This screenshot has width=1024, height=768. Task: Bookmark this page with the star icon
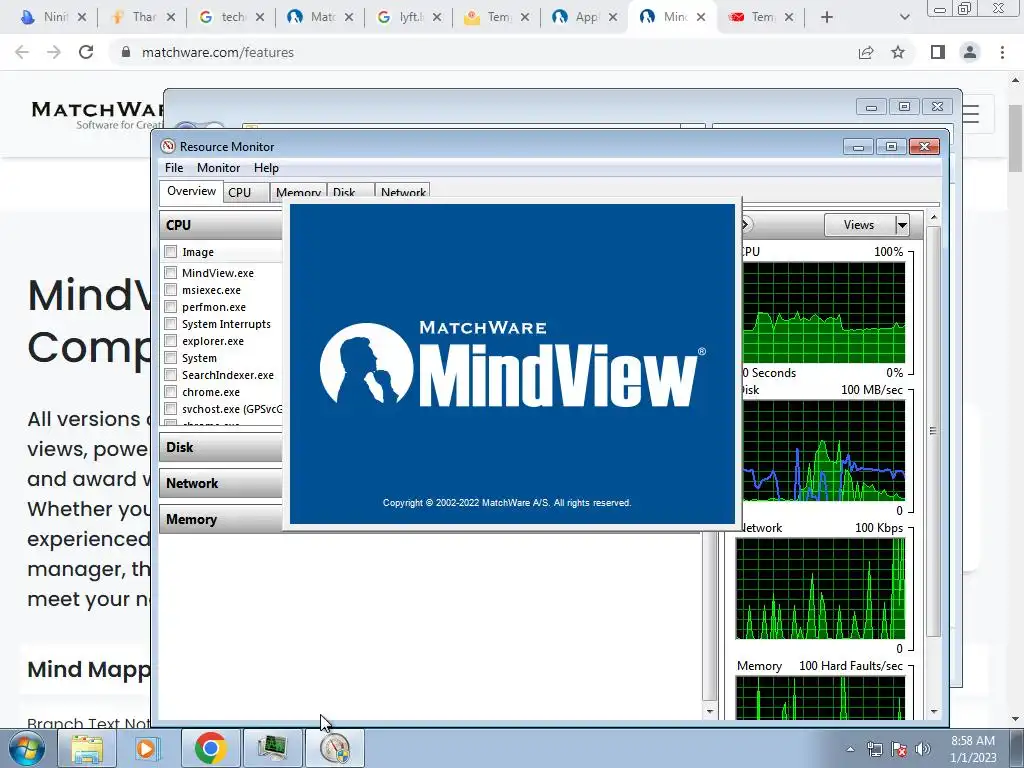click(x=898, y=52)
